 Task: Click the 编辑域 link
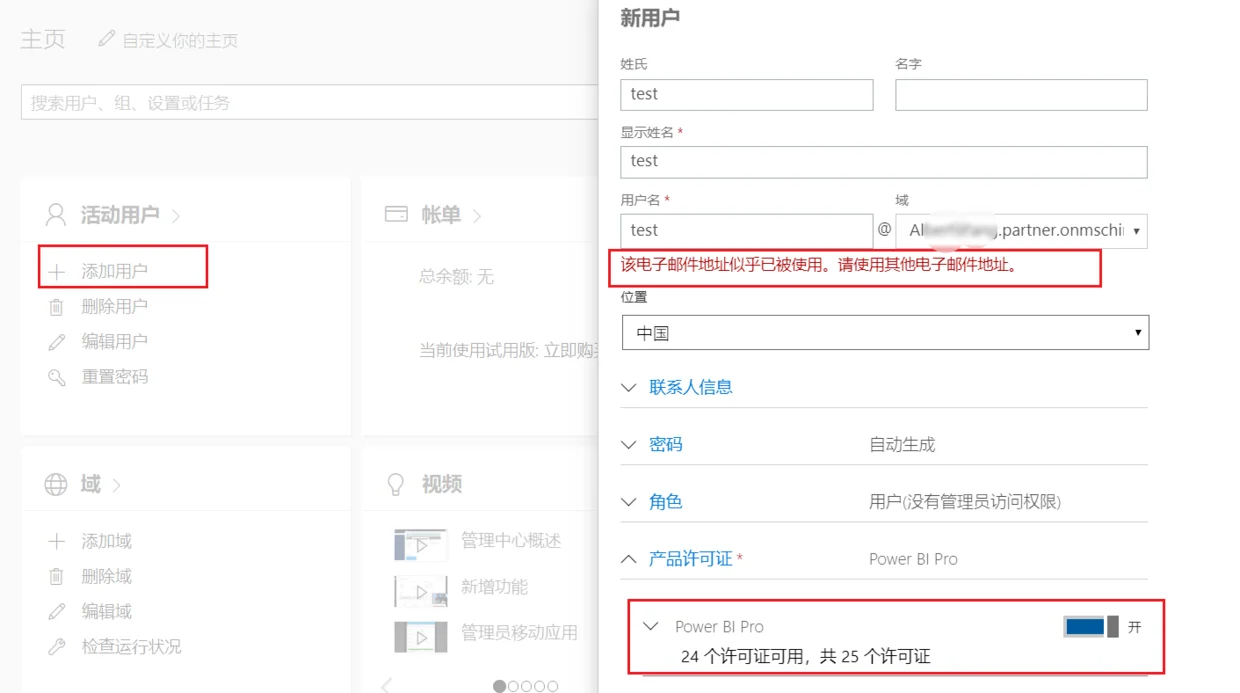point(107,611)
